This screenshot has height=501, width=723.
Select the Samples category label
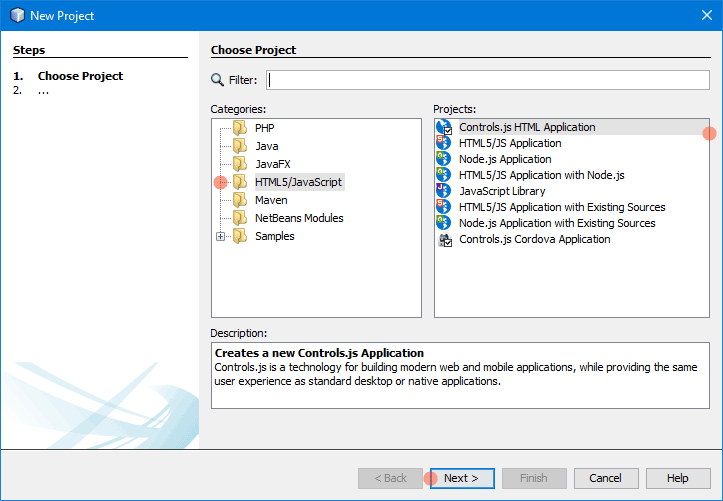click(x=274, y=236)
